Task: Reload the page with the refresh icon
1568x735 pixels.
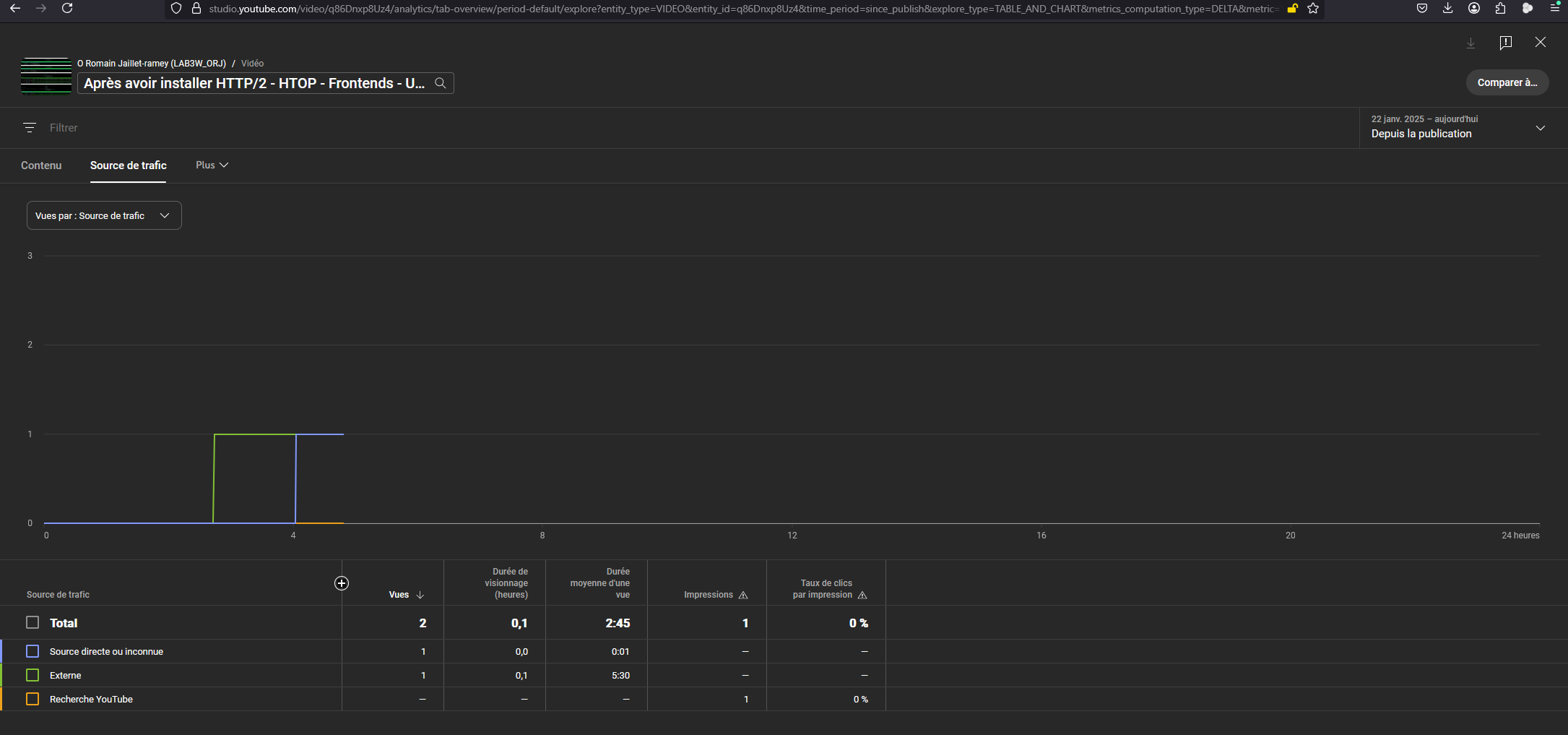Action: [67, 8]
